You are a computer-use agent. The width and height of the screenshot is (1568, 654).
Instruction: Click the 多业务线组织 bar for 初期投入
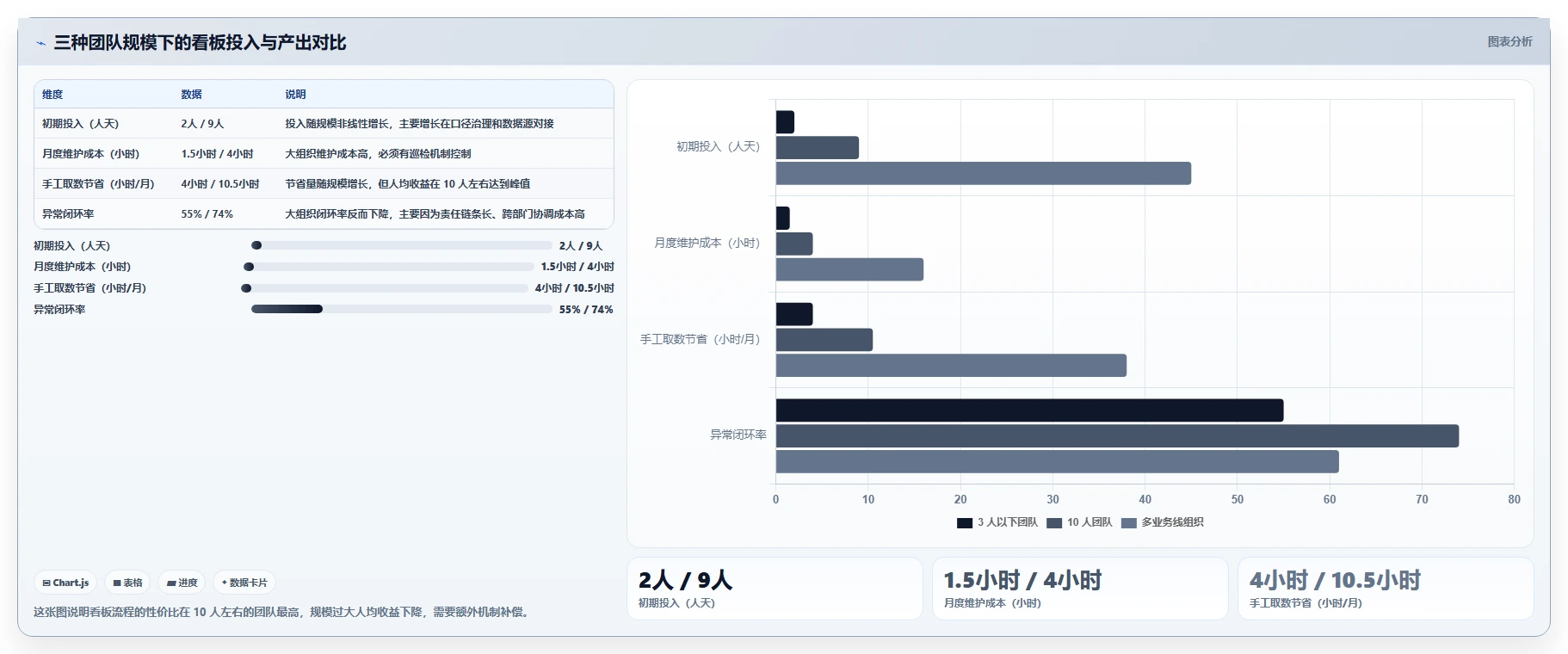click(984, 174)
